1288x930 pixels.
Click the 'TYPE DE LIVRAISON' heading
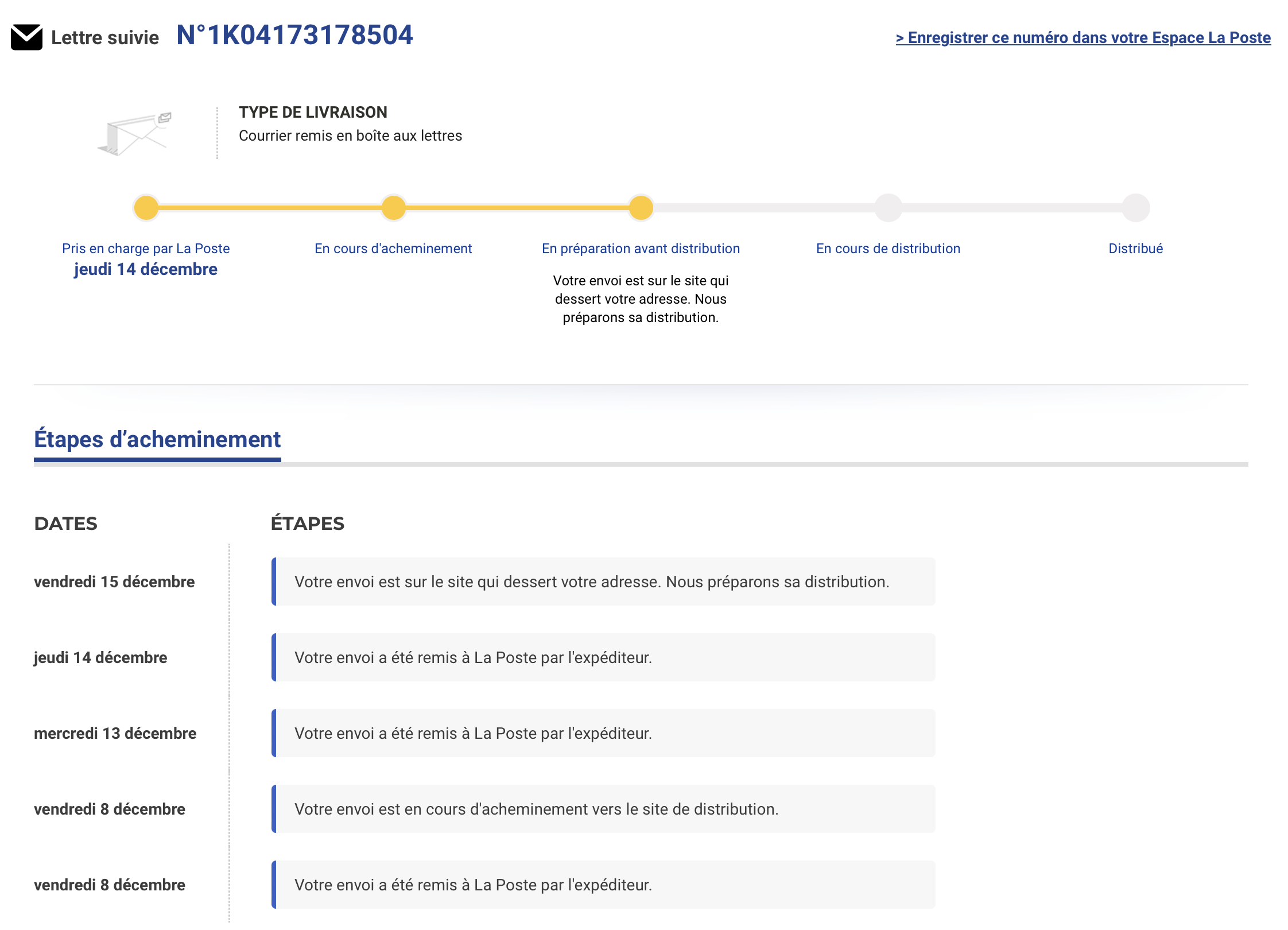click(x=313, y=113)
